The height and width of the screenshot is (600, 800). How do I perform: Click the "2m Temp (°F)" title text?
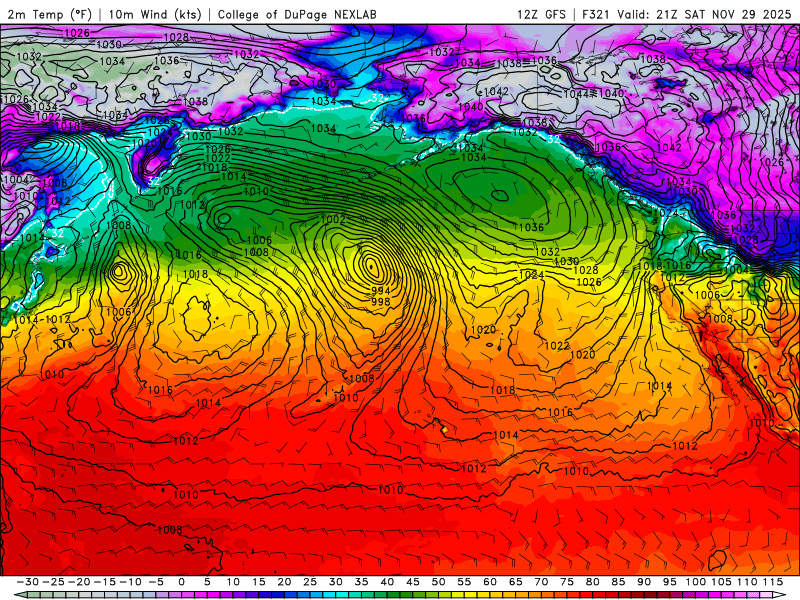click(49, 14)
